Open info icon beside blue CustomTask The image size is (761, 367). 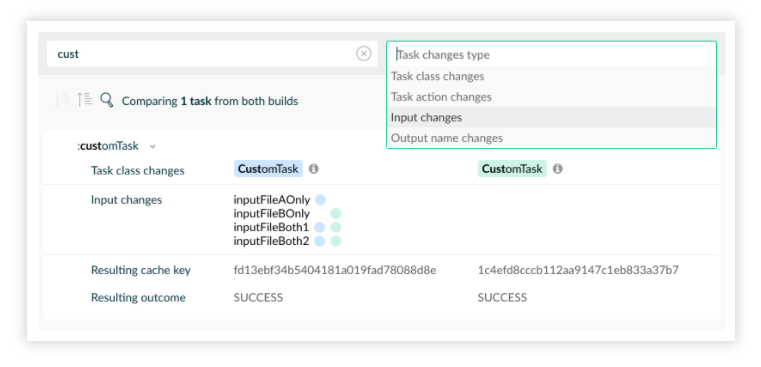[314, 169]
